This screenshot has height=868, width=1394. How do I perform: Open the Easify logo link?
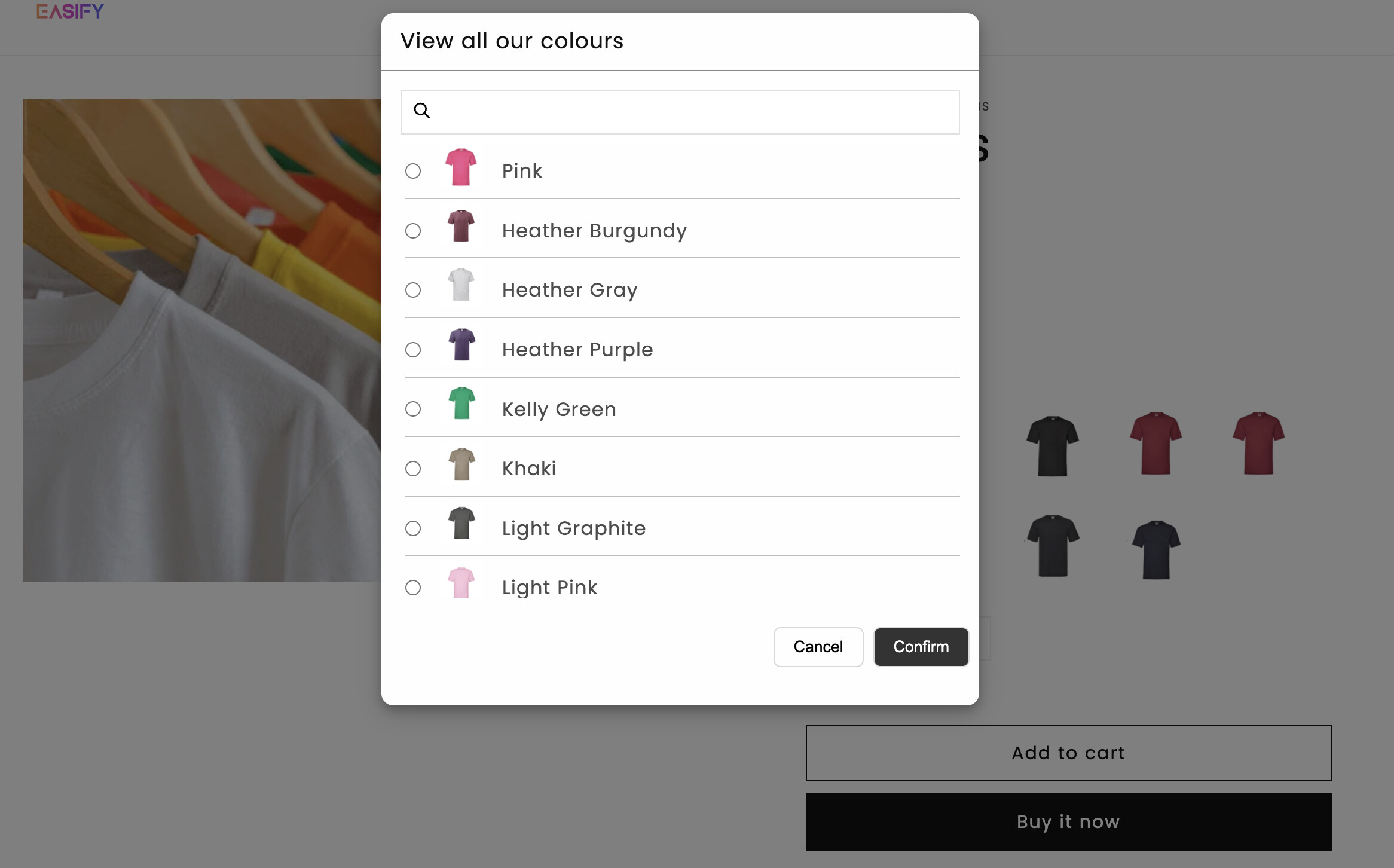pyautogui.click(x=70, y=11)
